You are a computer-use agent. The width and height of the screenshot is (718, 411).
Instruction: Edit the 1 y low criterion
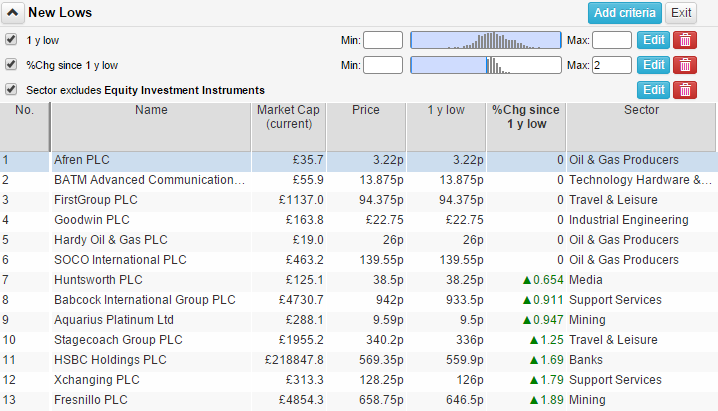(653, 40)
